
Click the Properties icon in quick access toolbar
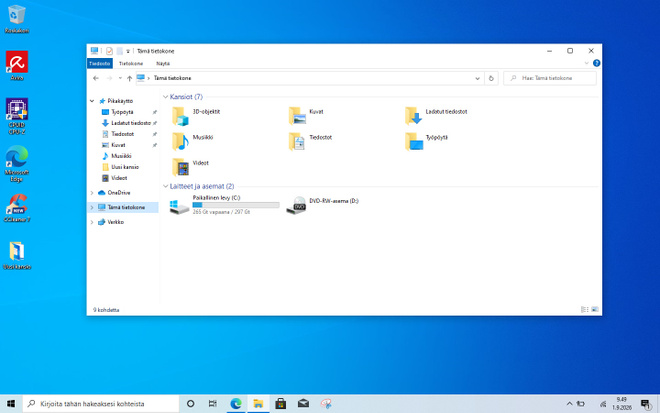coord(109,51)
